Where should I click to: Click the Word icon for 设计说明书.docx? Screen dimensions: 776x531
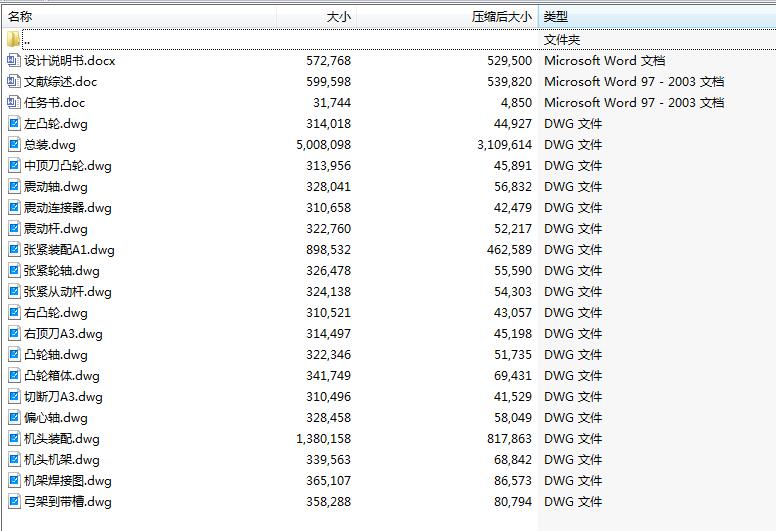14,60
